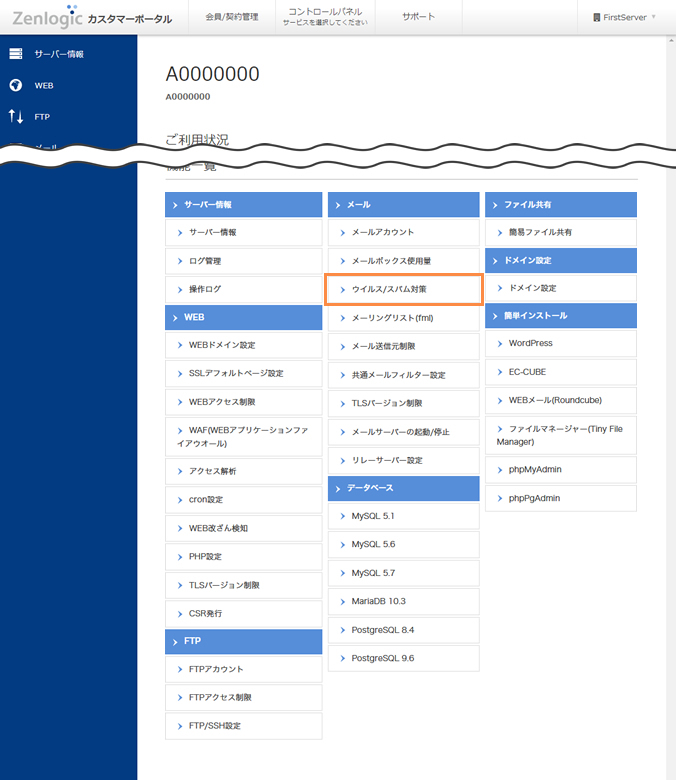Collapse the FTP section header

(x=244, y=641)
